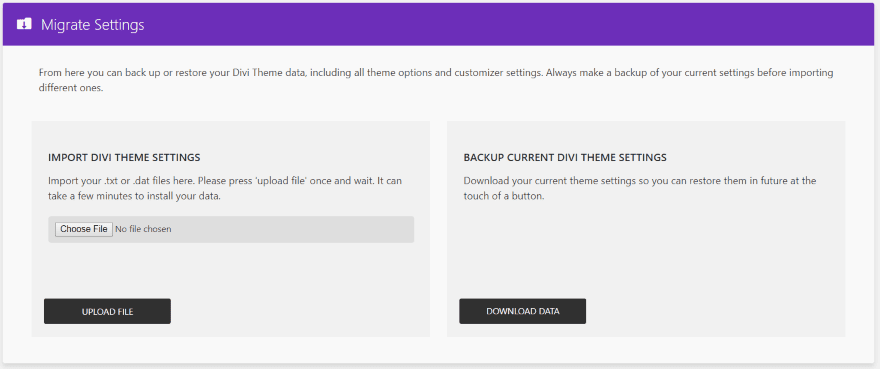Click the 'Download your current theme settings' description
880x369 pixels.
pos(640,189)
